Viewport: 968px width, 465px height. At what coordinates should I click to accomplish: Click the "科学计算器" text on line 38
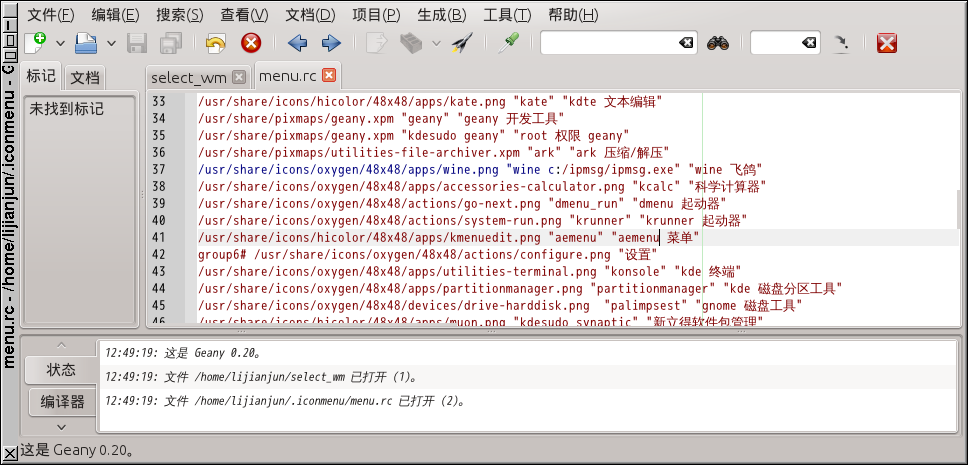[x=728, y=186]
